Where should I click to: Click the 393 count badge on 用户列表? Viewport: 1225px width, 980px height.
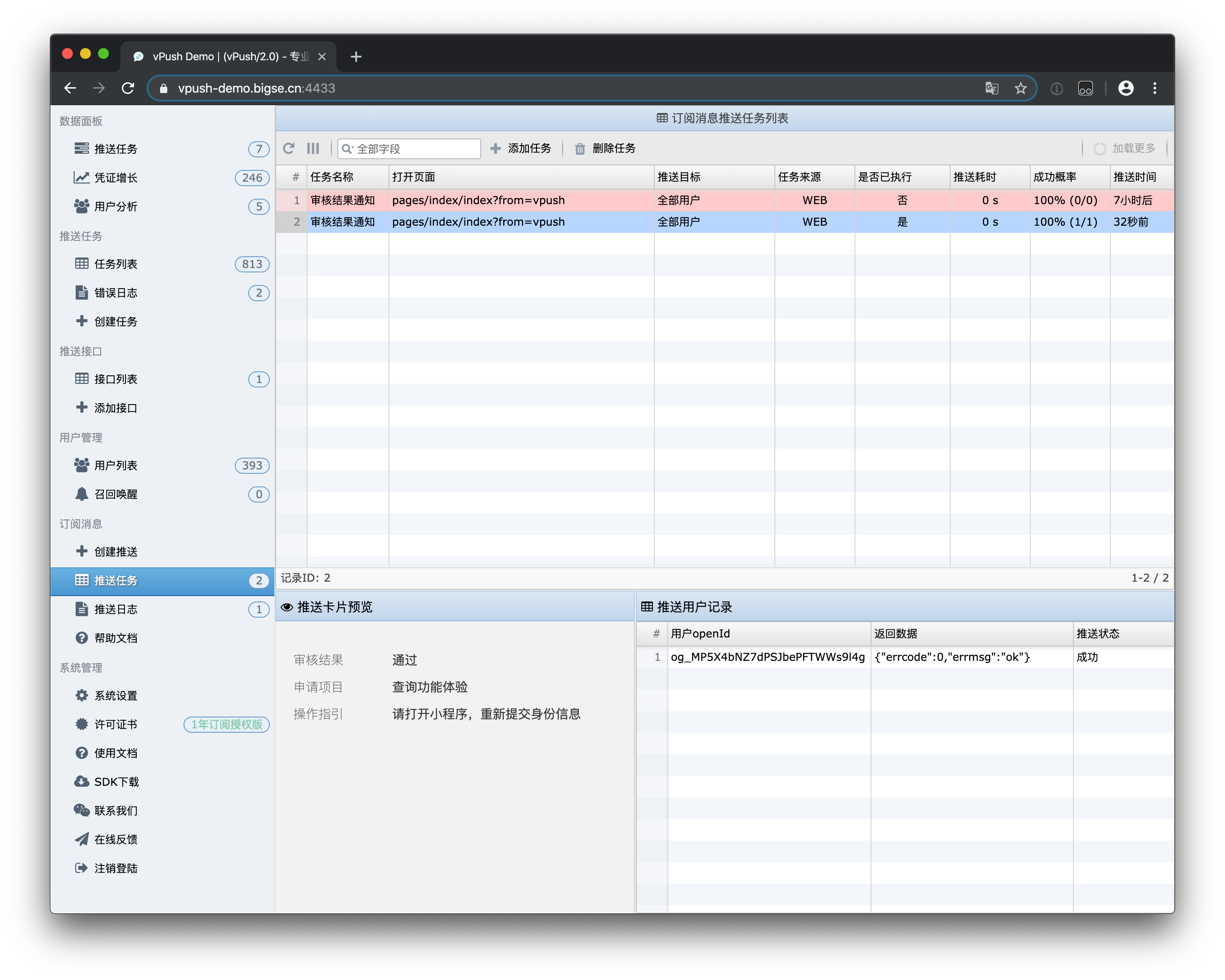tap(252, 465)
